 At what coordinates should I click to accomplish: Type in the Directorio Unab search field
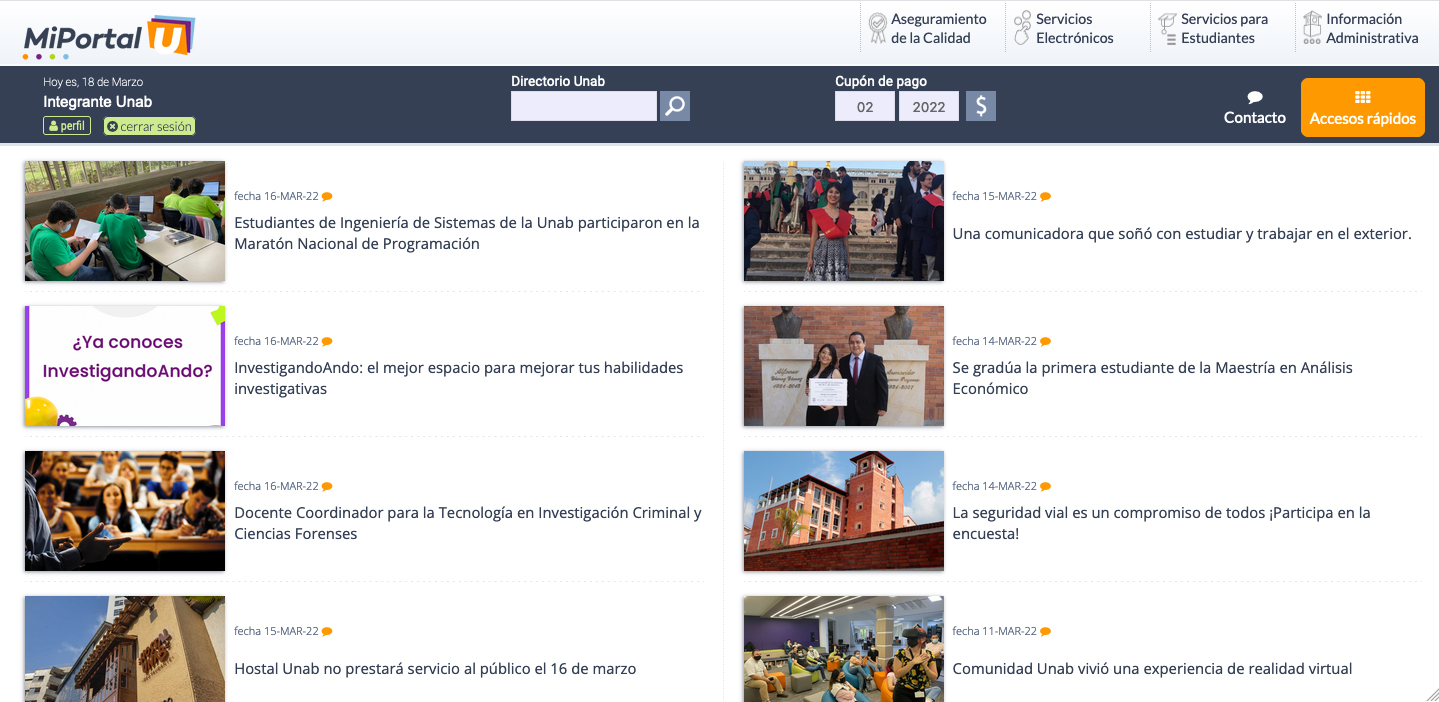[583, 106]
